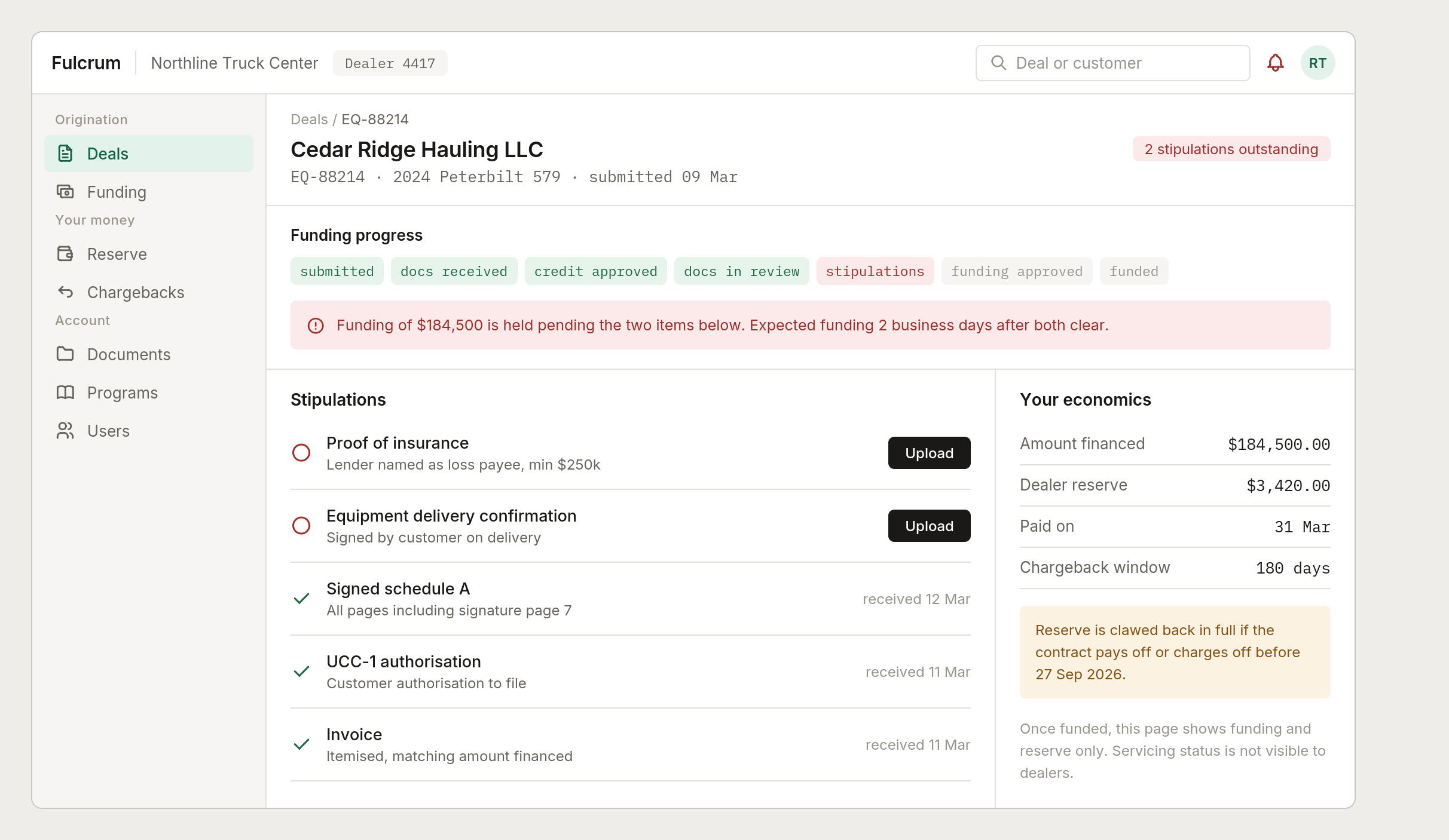
Task: Click the Programs book icon
Action: pyautogui.click(x=65, y=393)
